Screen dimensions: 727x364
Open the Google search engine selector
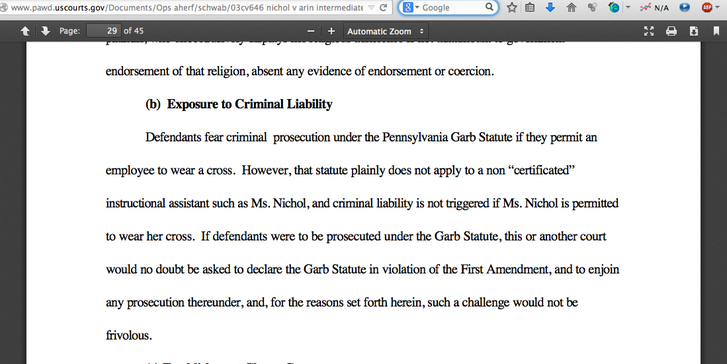pos(411,7)
